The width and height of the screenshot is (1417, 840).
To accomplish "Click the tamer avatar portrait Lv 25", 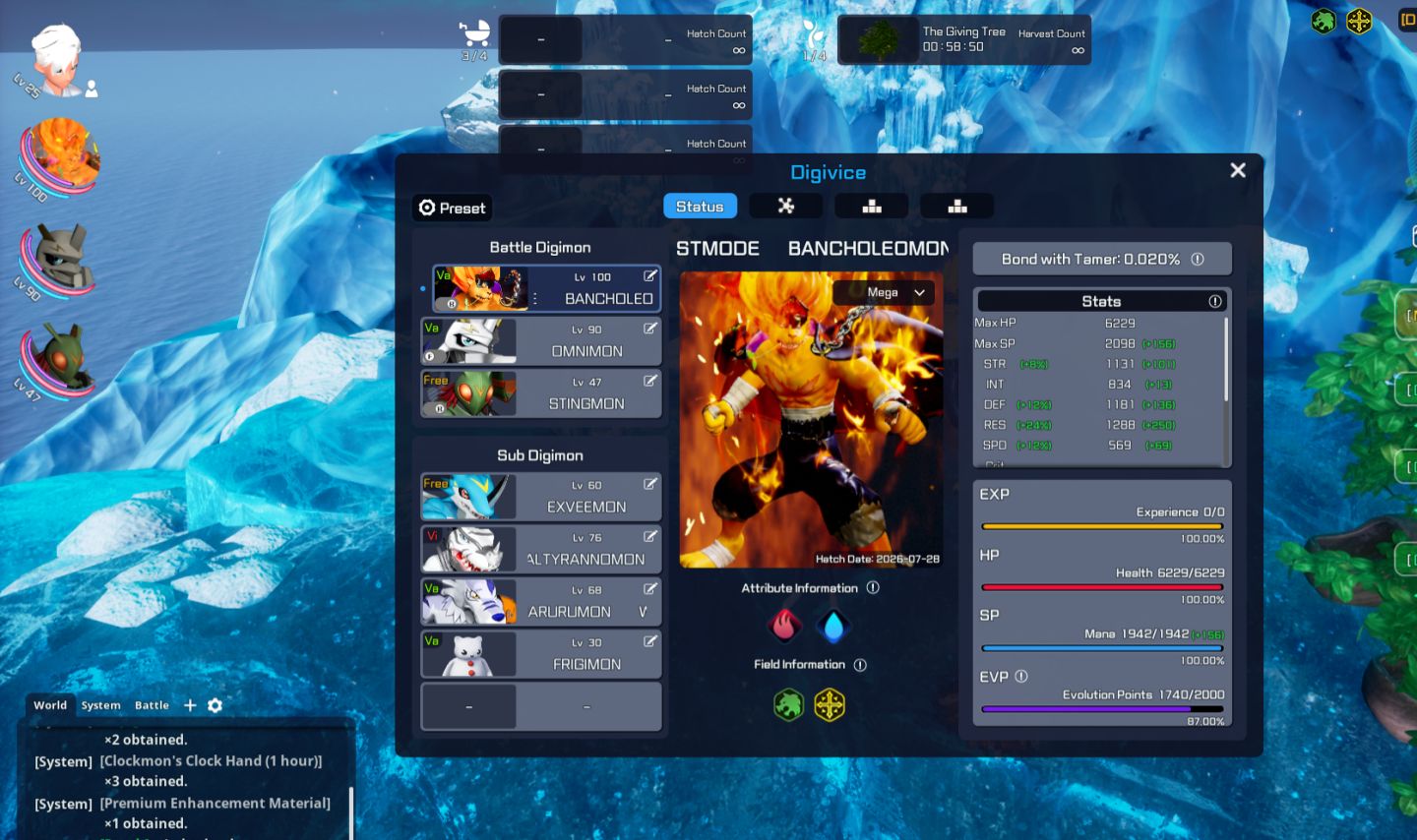I will click(x=56, y=59).
